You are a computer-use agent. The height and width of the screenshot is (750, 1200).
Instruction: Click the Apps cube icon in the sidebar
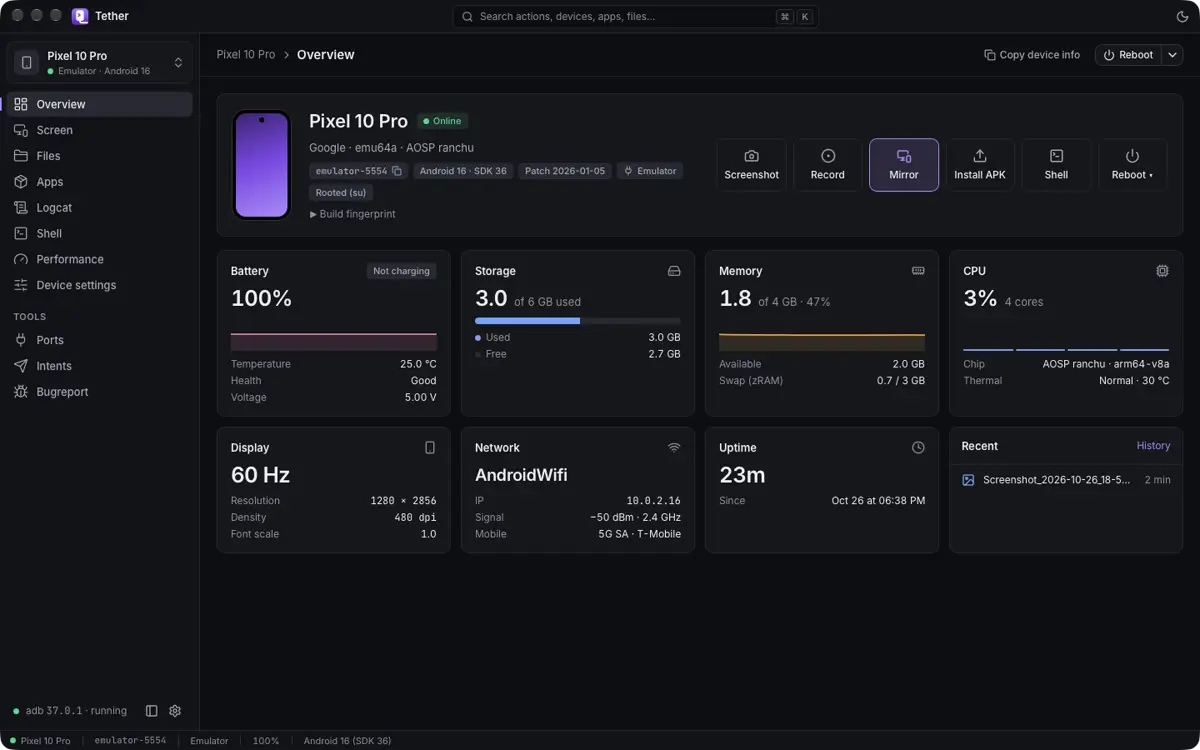21,182
